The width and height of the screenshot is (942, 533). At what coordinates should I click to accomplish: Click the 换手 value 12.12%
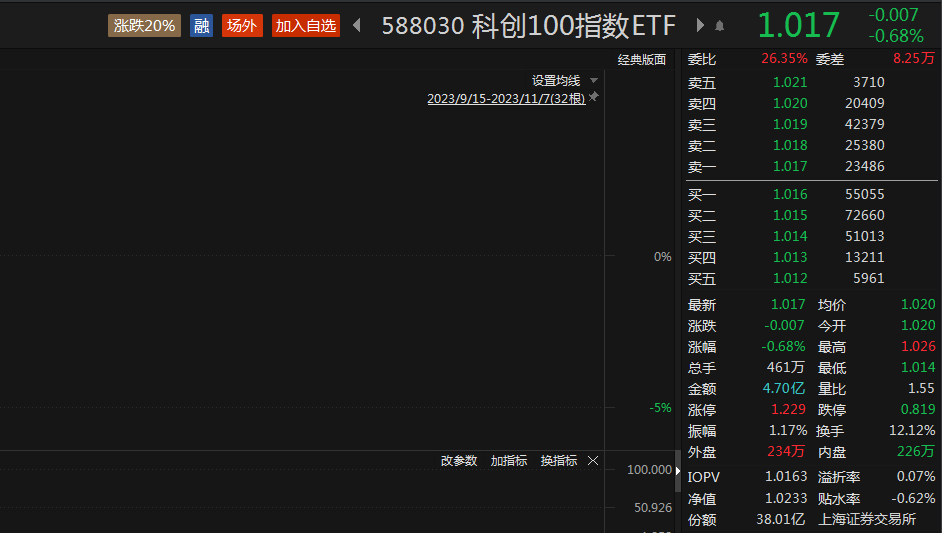pyautogui.click(x=912, y=431)
